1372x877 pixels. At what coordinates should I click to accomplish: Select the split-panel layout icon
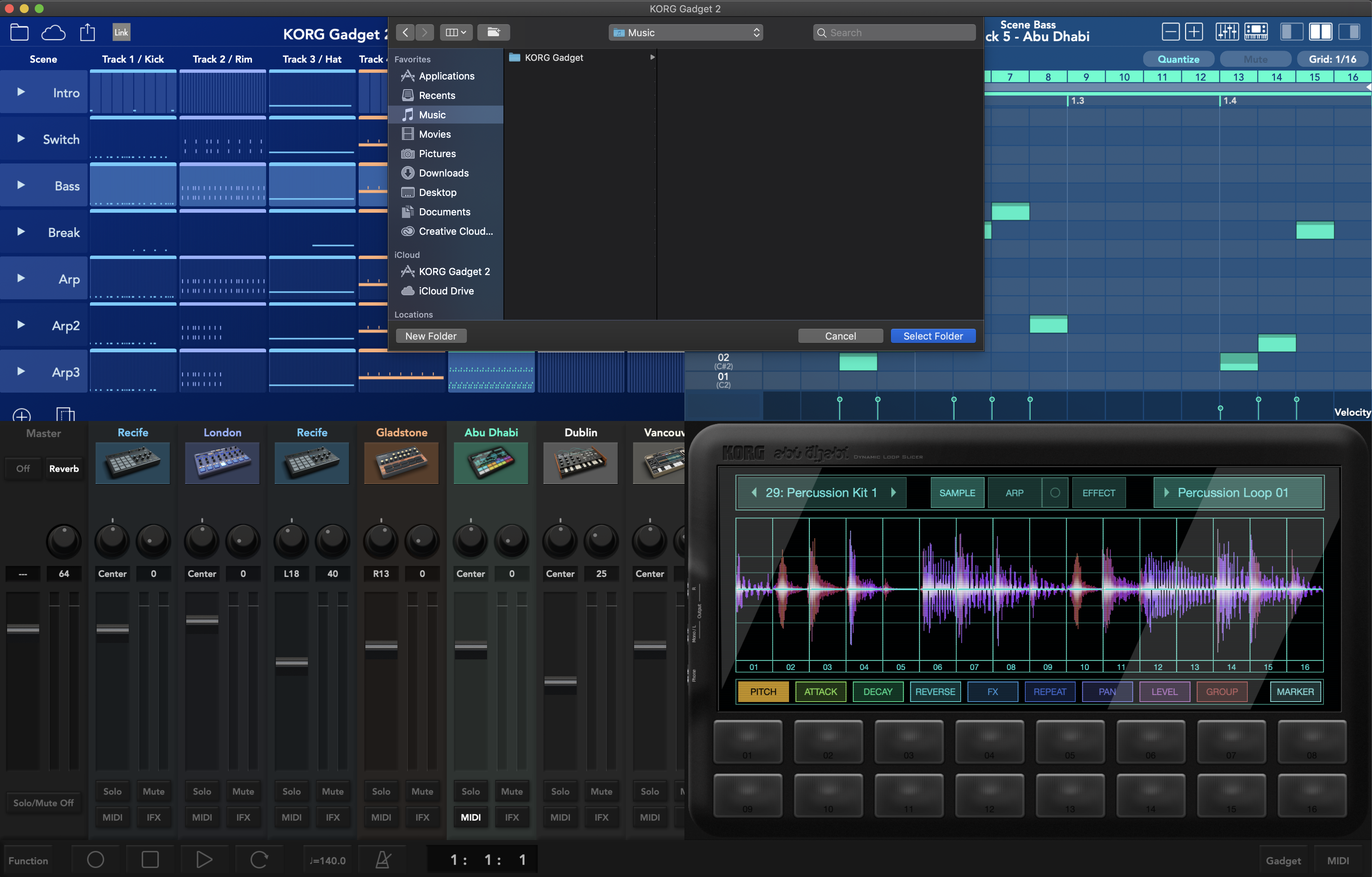[1320, 32]
